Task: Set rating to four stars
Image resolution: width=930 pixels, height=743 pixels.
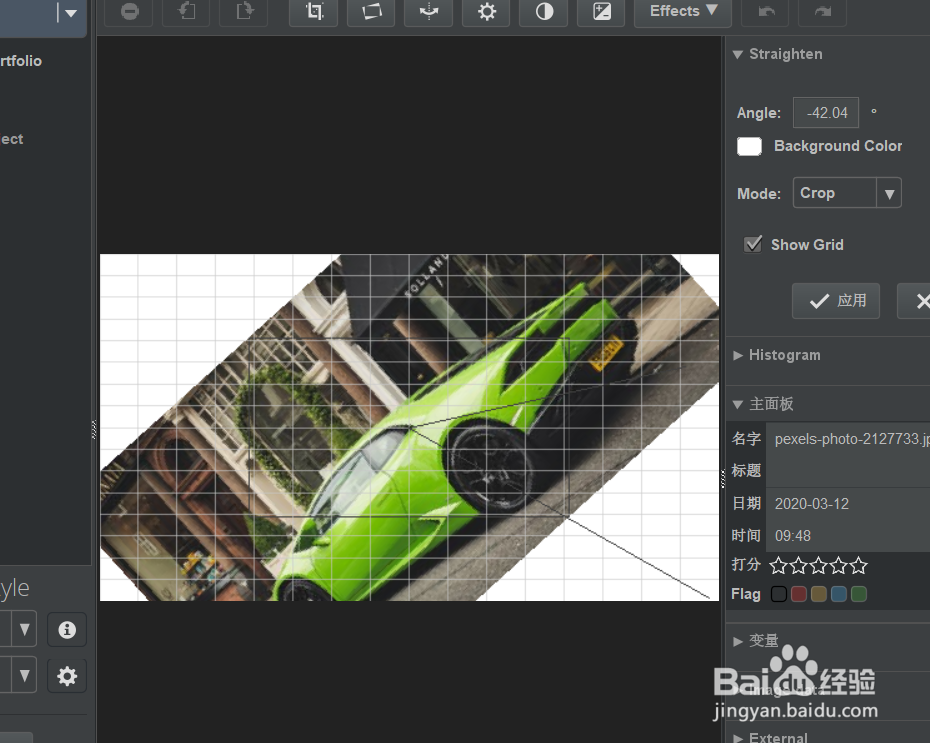Action: [839, 566]
